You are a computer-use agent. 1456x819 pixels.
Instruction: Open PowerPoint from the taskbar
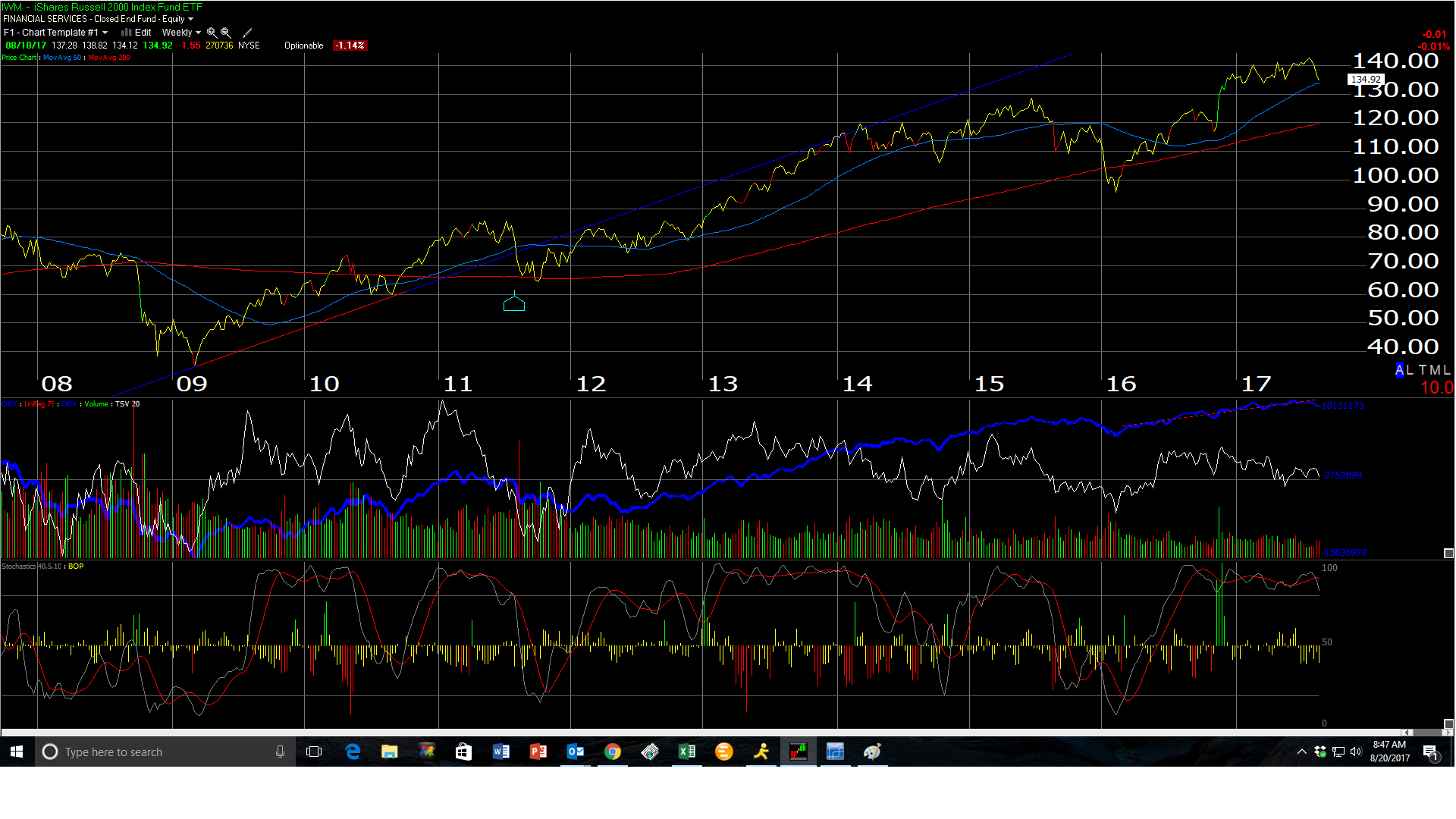tap(538, 752)
